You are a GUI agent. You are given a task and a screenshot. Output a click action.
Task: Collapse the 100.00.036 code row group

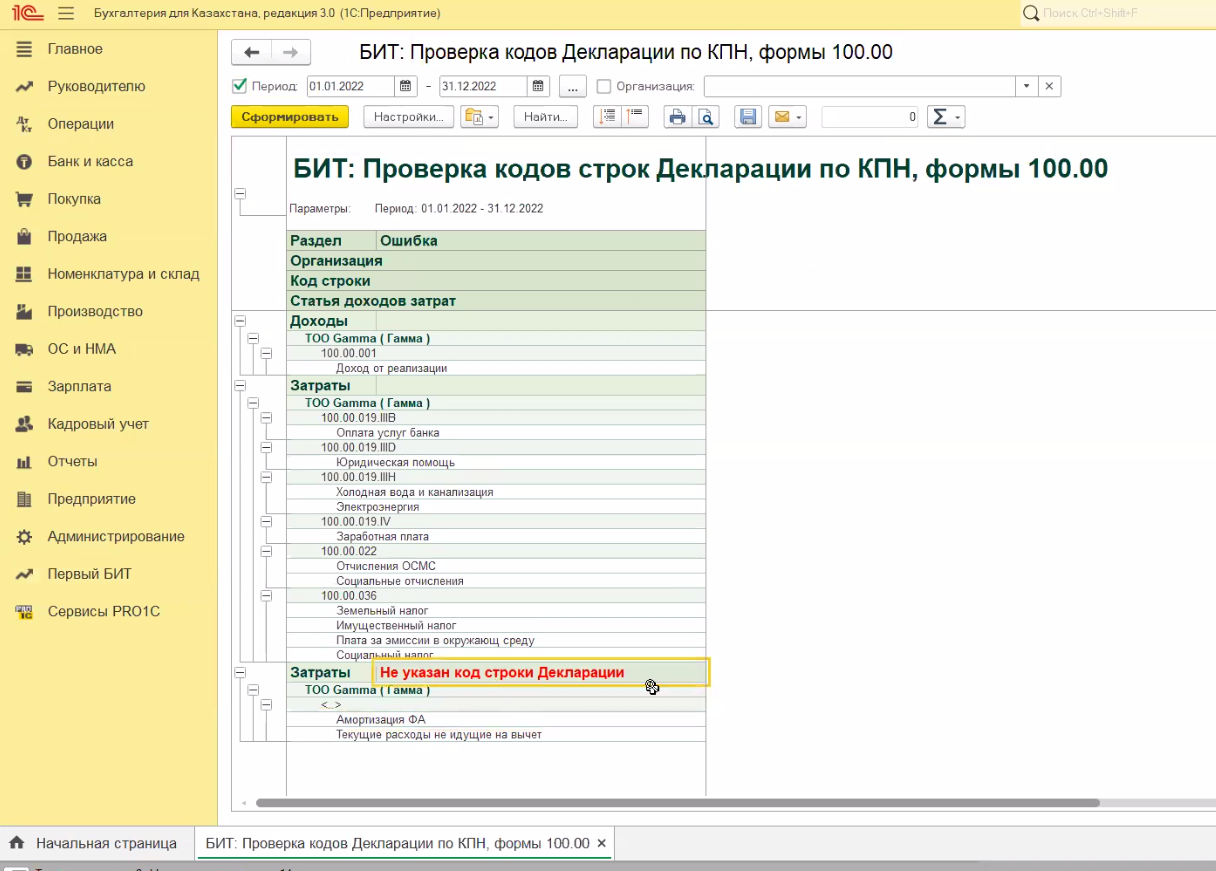pos(266,596)
